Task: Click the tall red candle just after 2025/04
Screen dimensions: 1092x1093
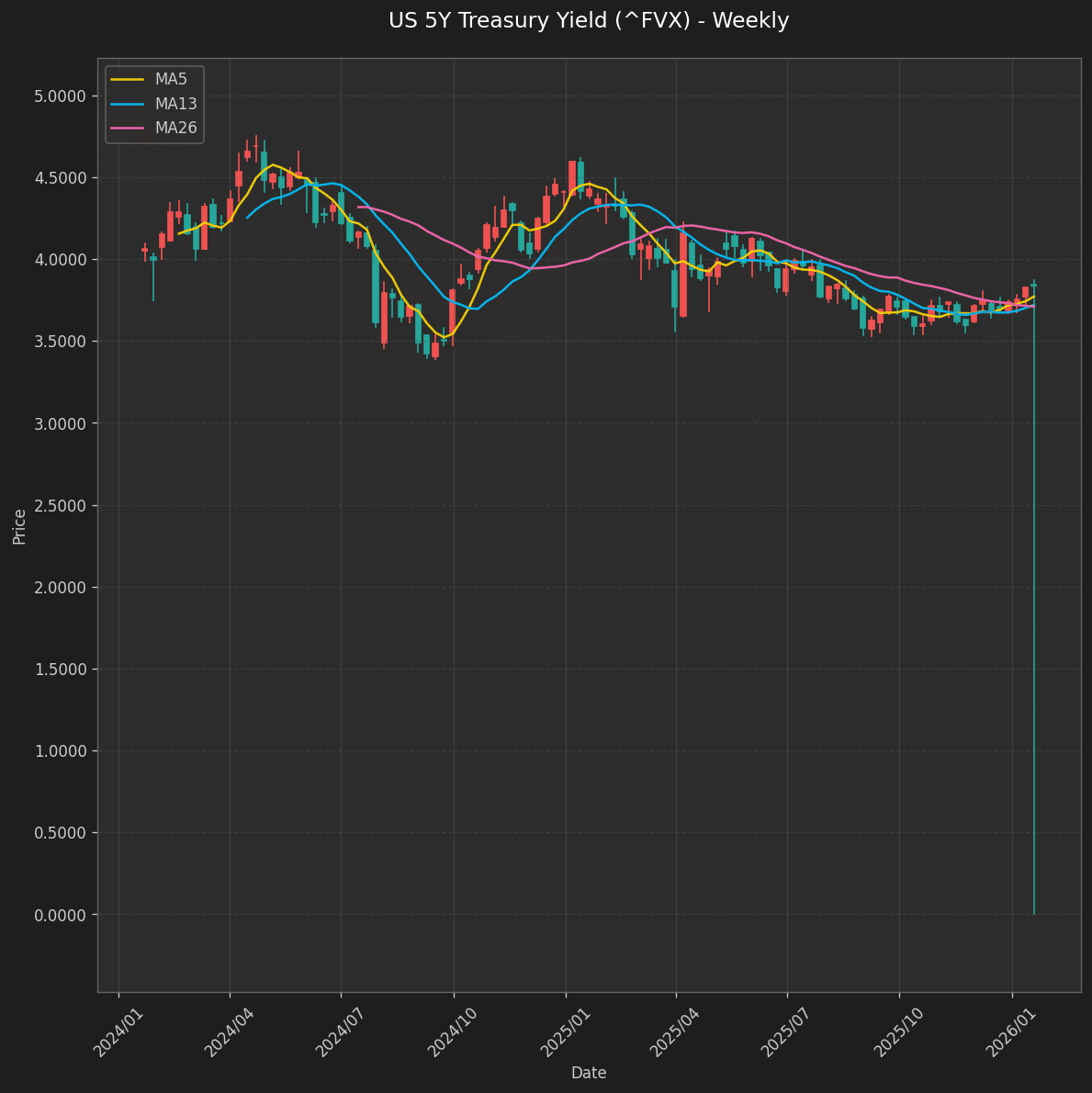Action: tap(683, 274)
